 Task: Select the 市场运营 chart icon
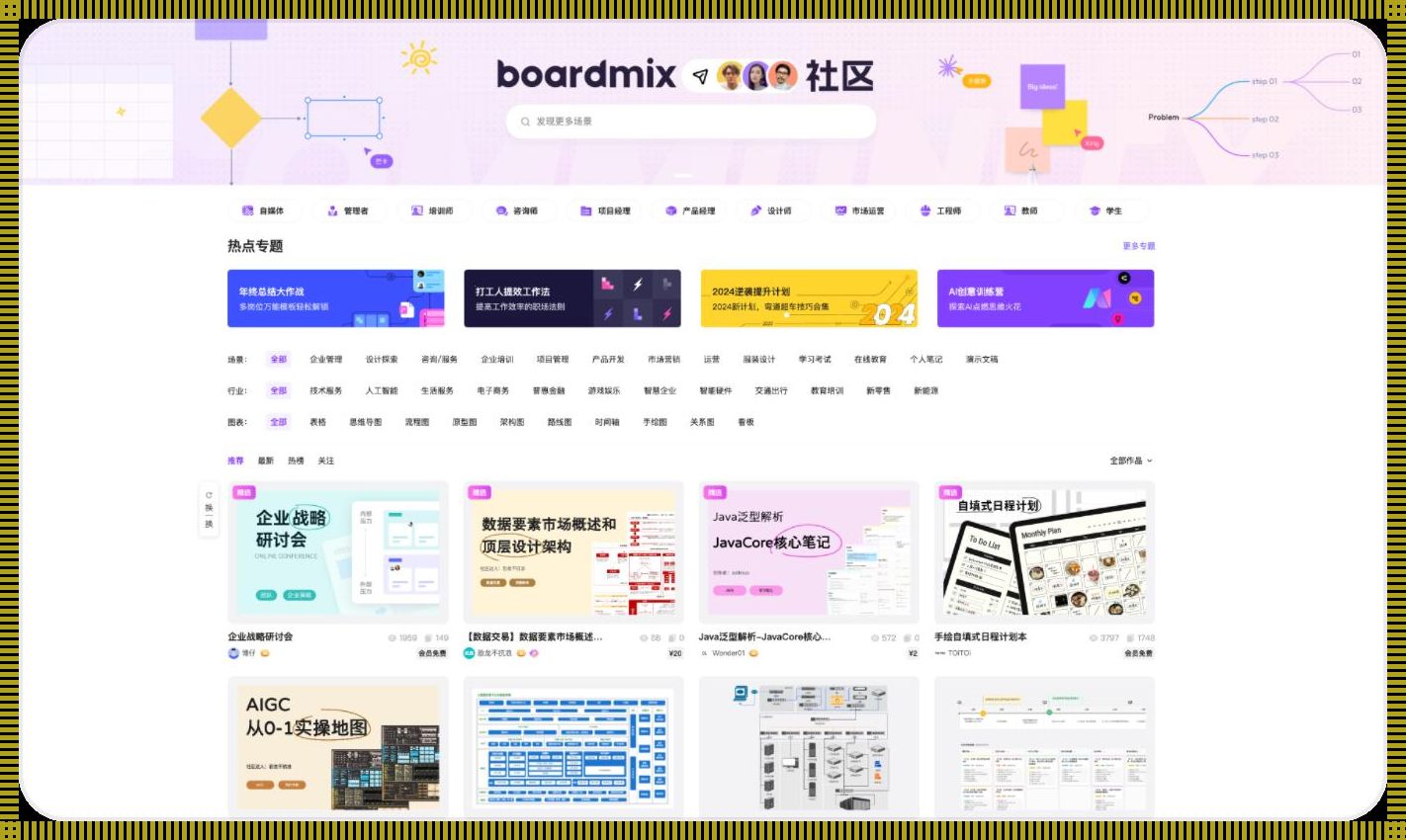[x=840, y=210]
